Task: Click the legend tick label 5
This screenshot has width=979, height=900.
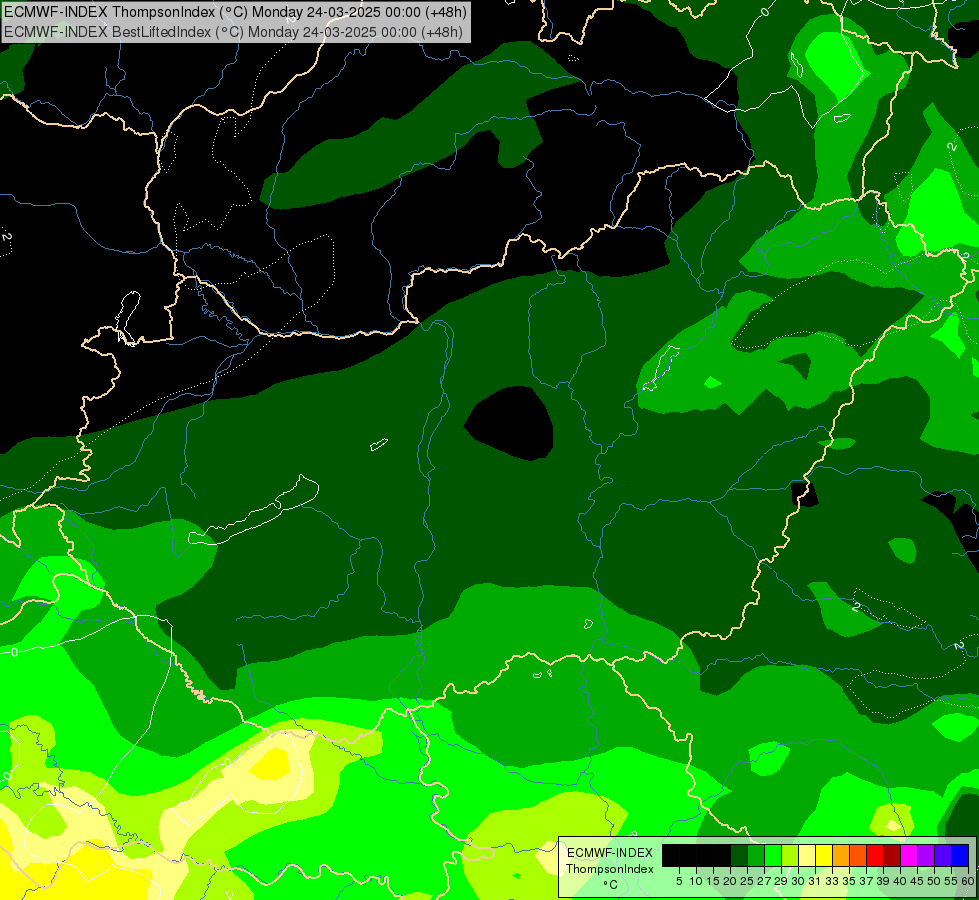Action: (x=679, y=881)
